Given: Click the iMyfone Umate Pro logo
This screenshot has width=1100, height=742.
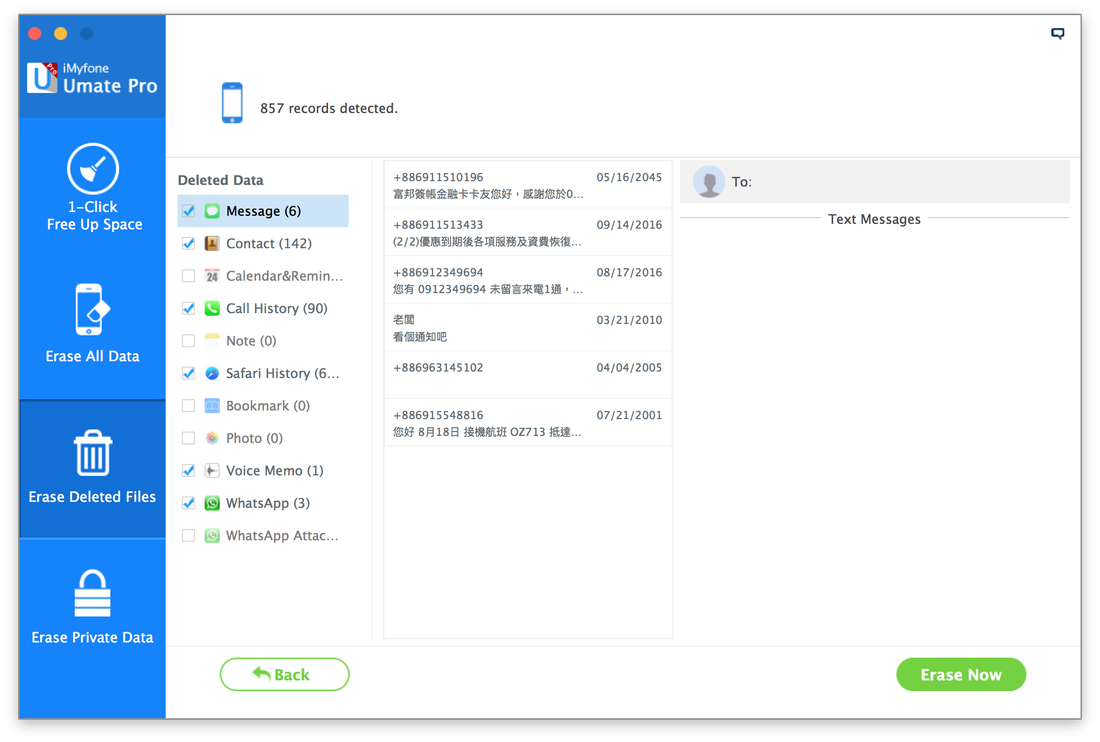Looking at the screenshot, I should tap(92, 78).
